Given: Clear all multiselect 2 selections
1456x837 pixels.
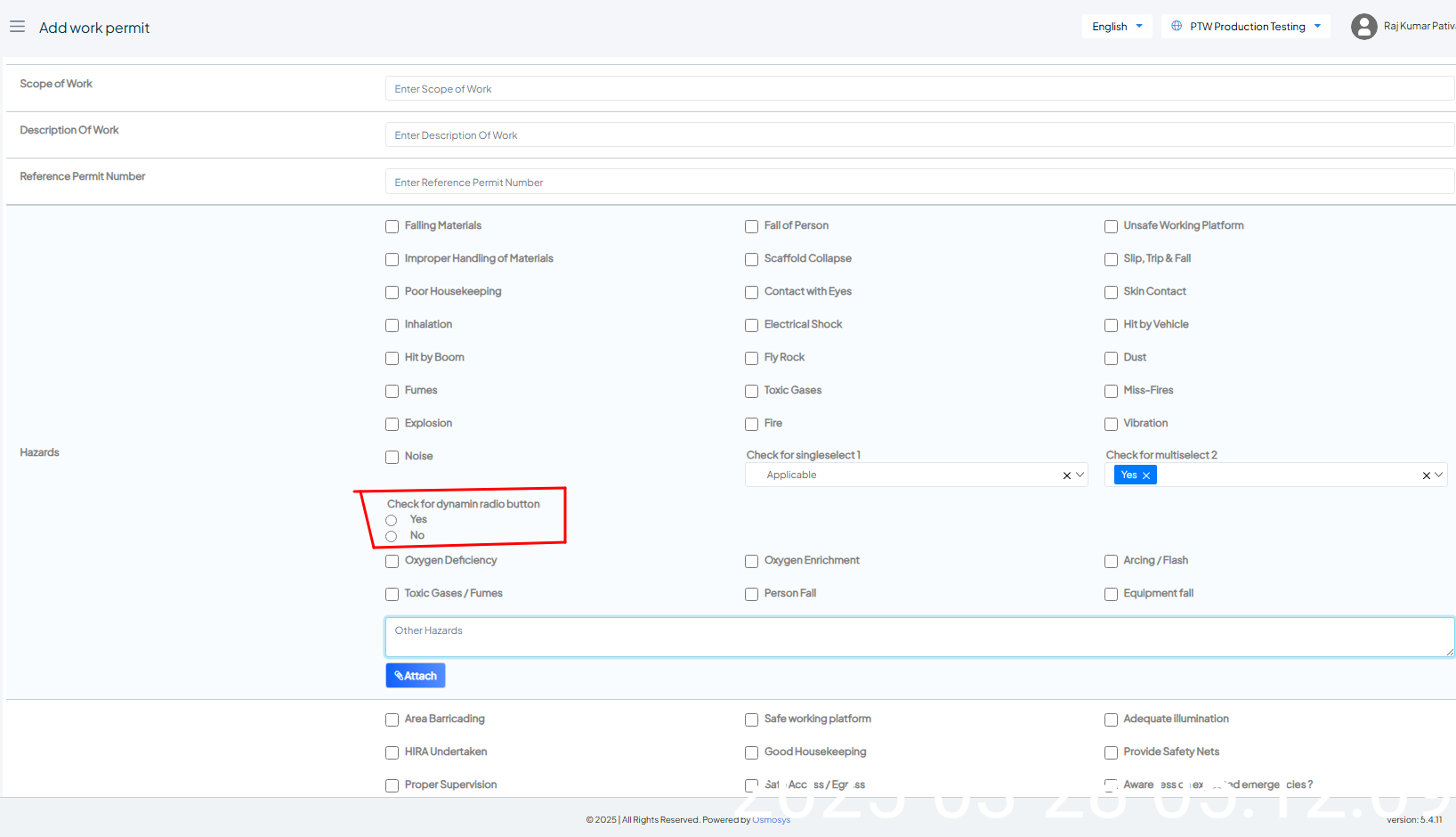Looking at the screenshot, I should [x=1426, y=475].
